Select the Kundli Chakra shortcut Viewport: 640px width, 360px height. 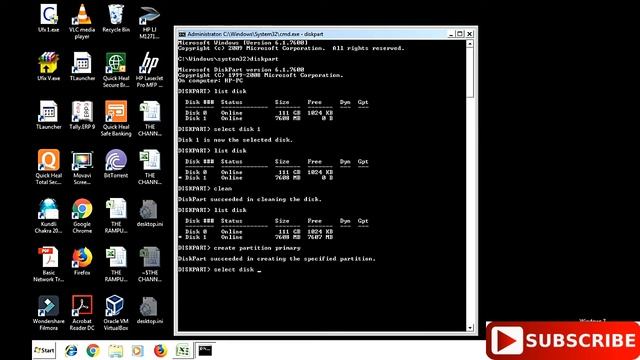[x=49, y=216]
